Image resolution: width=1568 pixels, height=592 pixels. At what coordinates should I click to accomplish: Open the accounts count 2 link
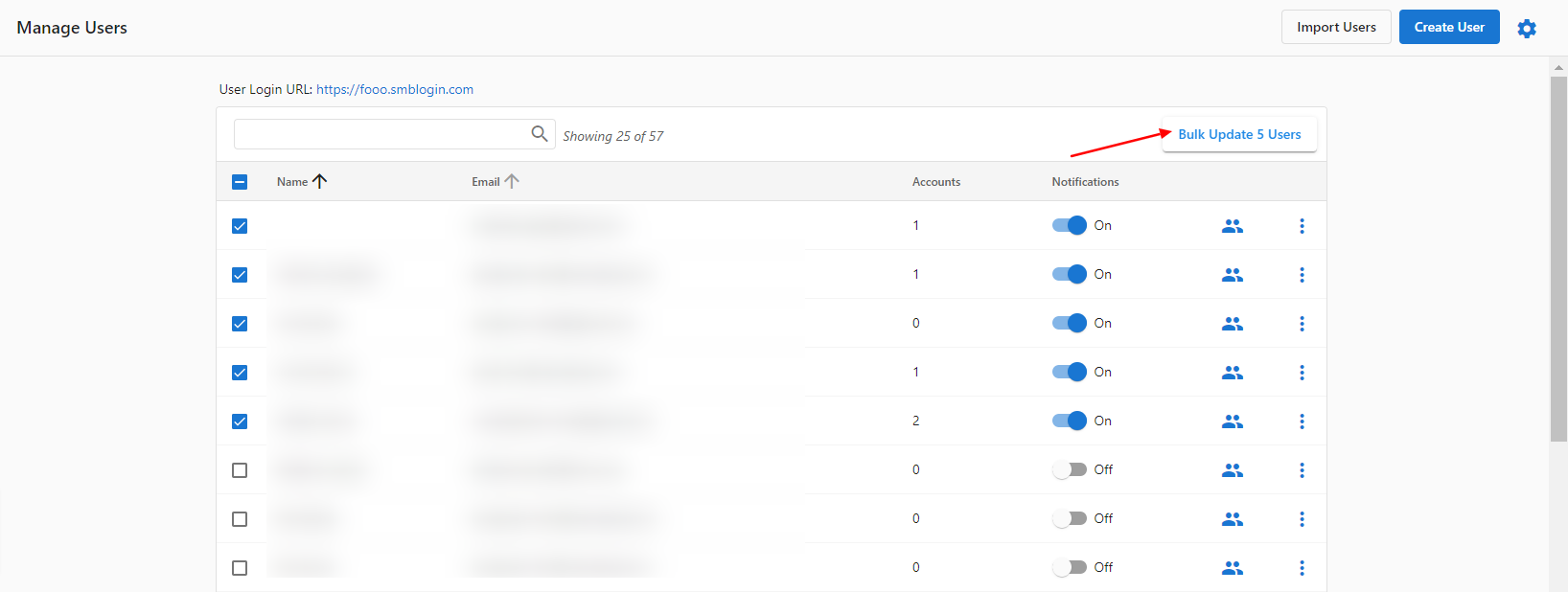coord(915,421)
